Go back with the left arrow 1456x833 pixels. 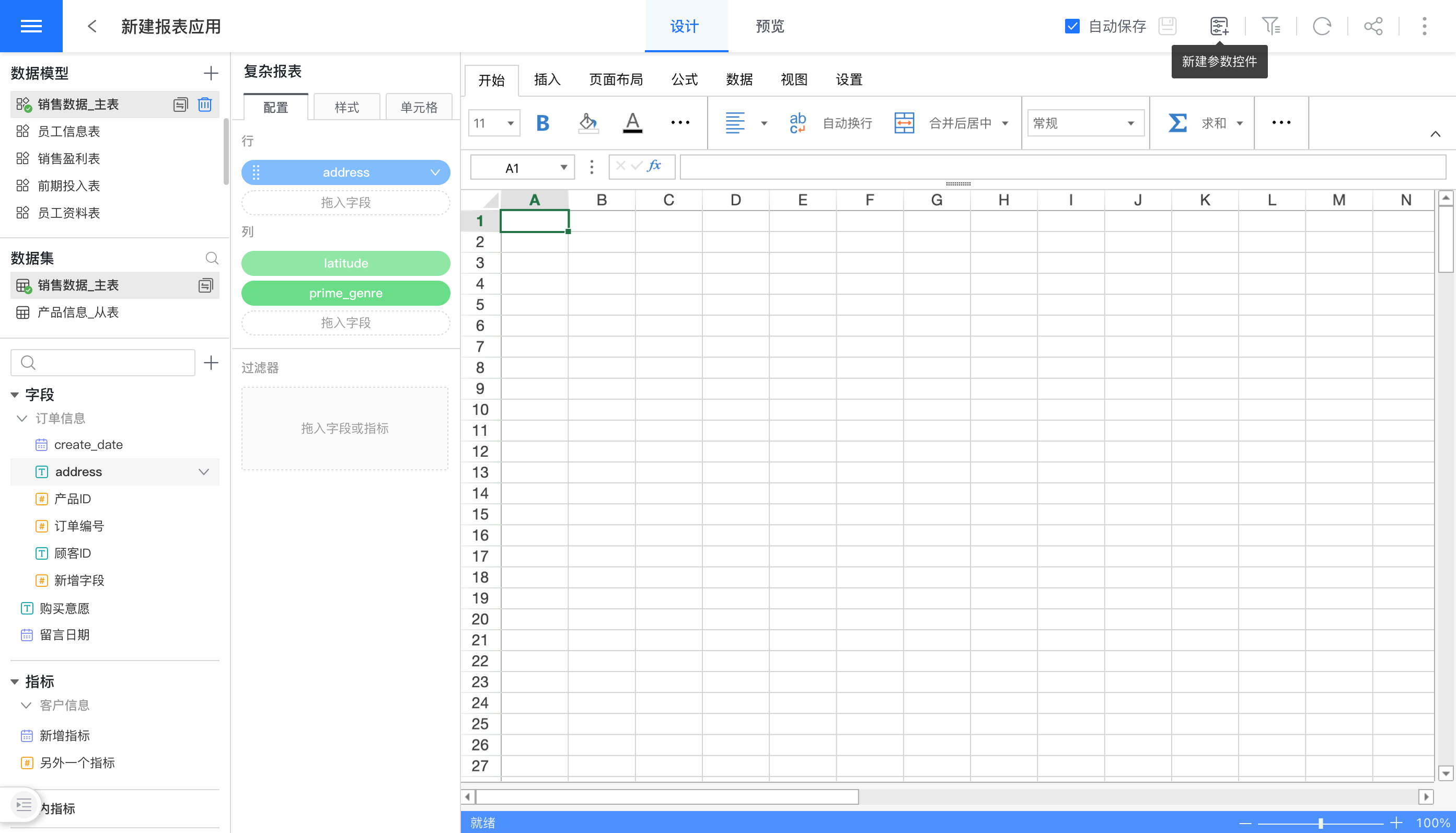point(91,26)
